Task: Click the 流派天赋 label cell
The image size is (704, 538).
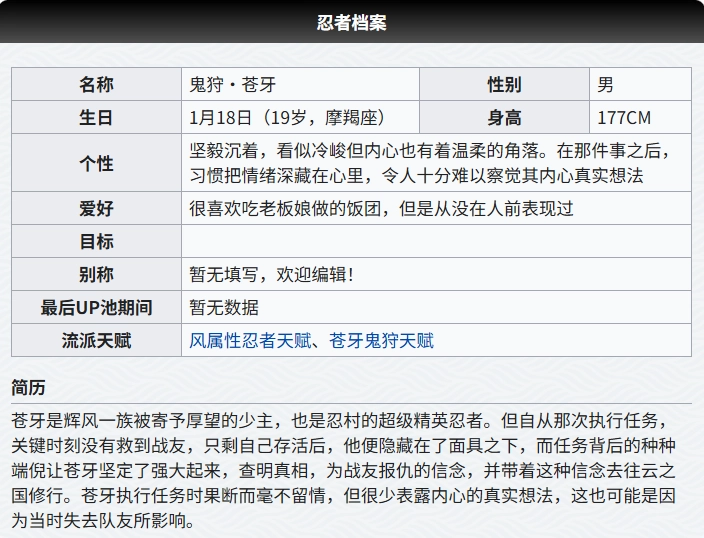Action: (96, 341)
